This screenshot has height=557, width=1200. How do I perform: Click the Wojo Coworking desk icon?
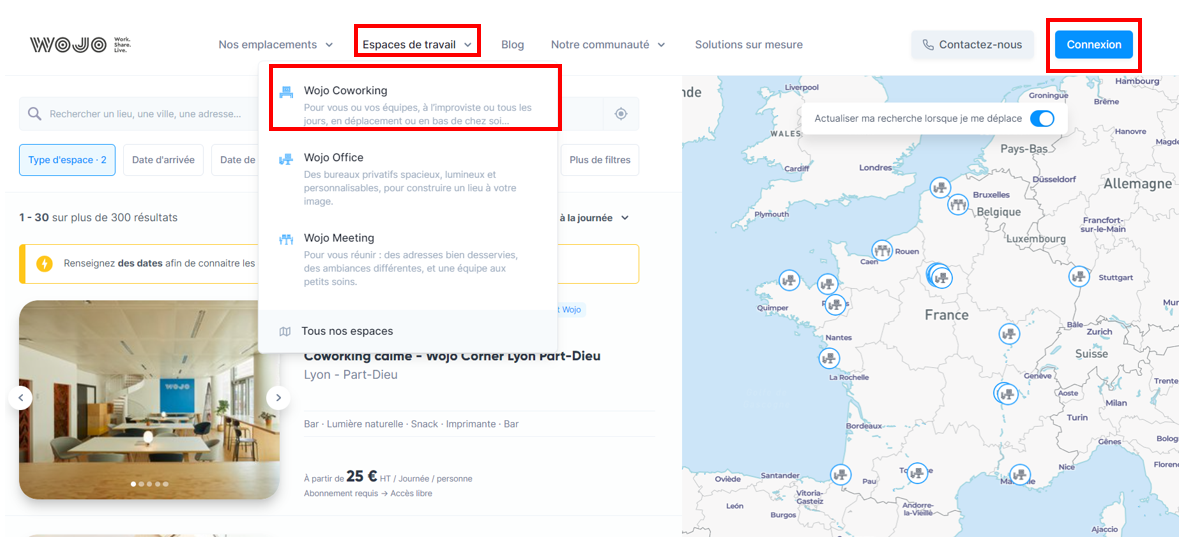tap(286, 91)
